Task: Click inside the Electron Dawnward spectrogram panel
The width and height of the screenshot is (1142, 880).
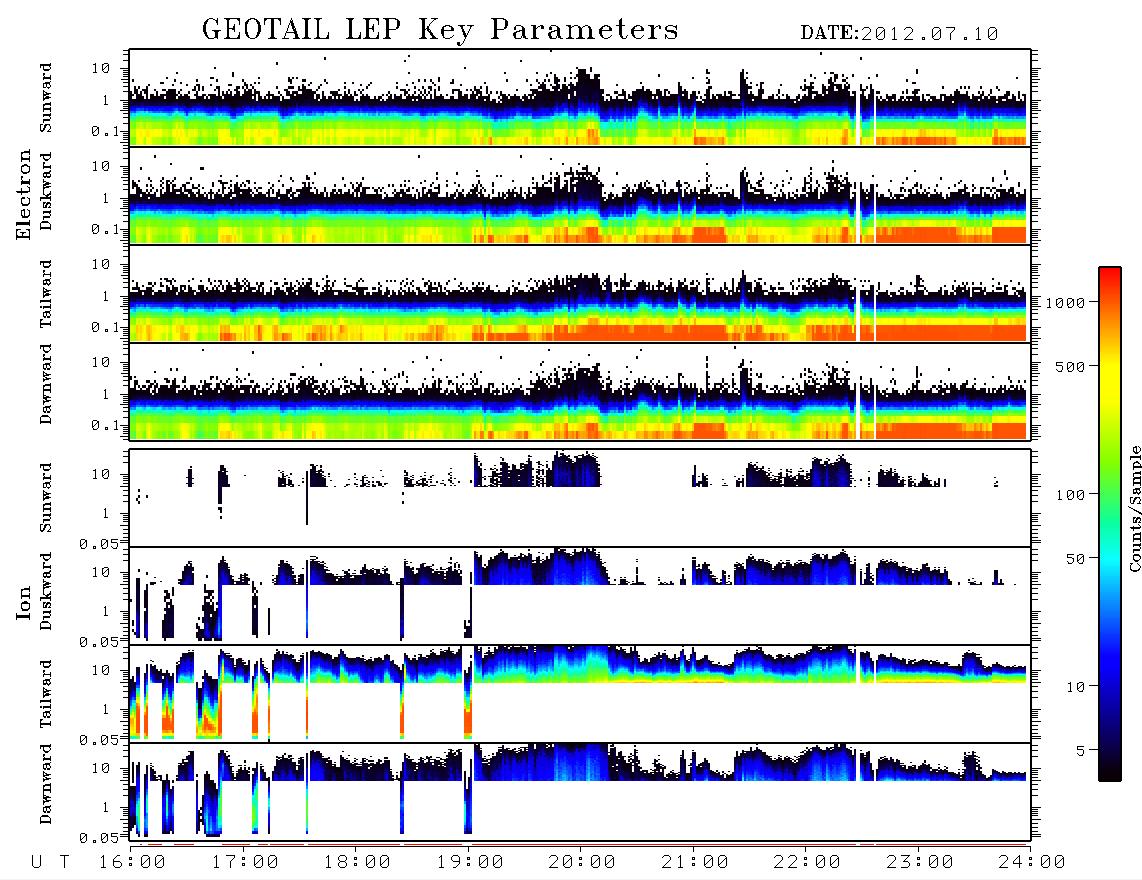Action: [x=580, y=391]
